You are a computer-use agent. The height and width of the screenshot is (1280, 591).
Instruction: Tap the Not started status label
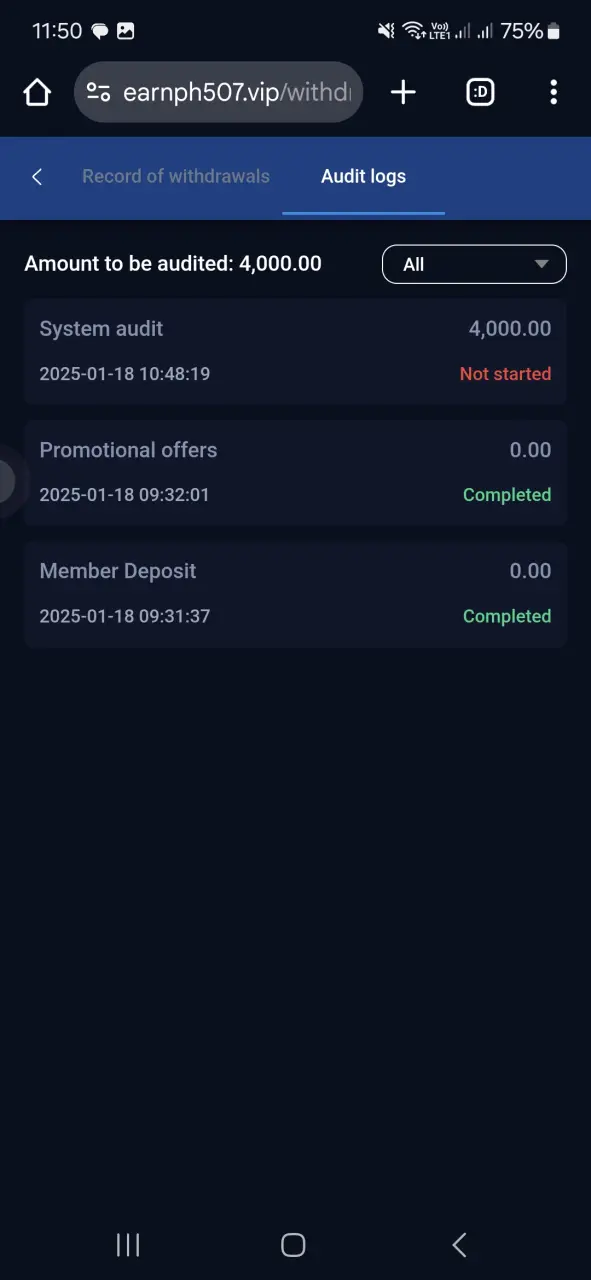point(505,374)
